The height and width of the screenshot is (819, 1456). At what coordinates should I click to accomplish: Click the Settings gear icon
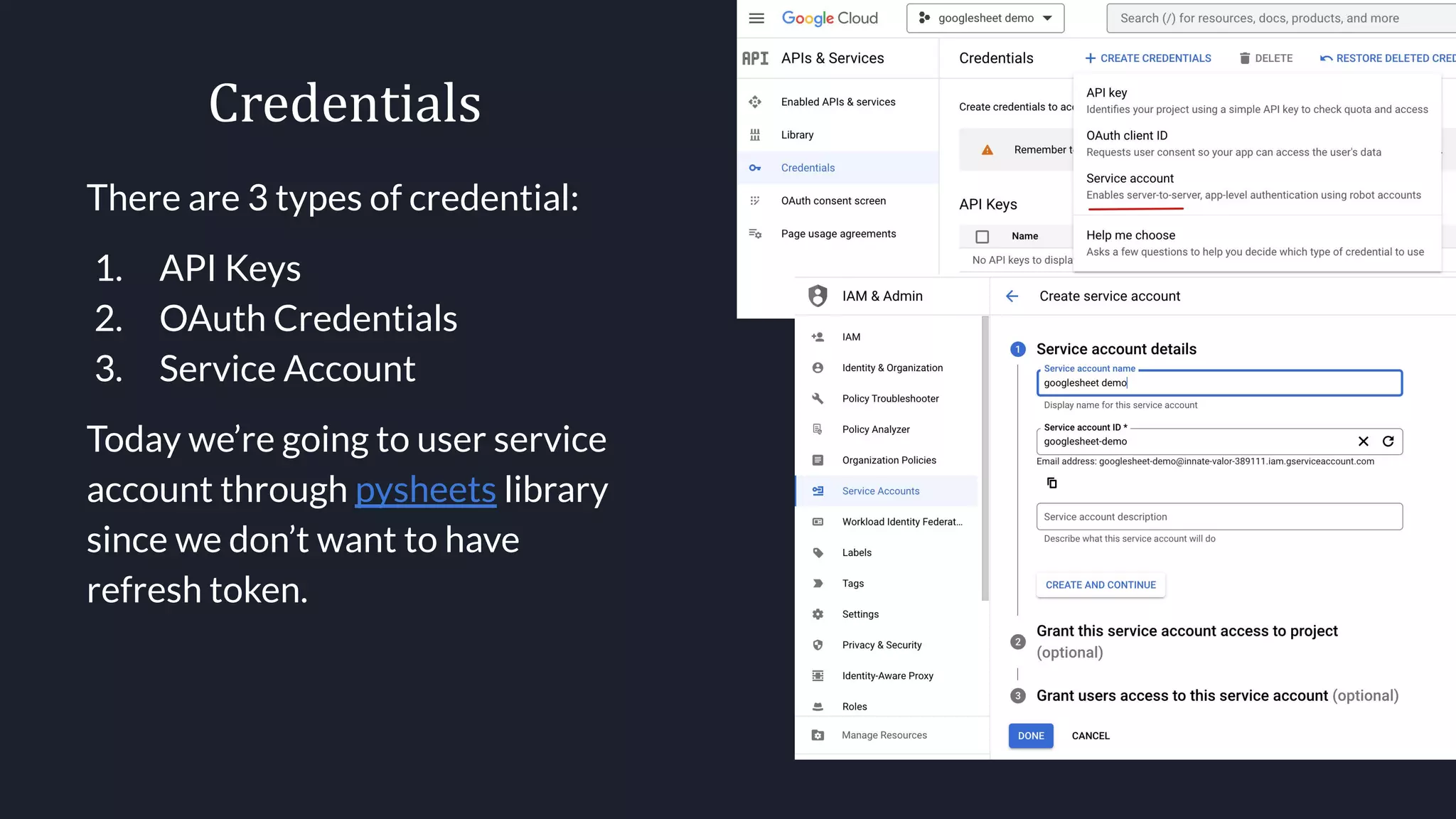818,614
